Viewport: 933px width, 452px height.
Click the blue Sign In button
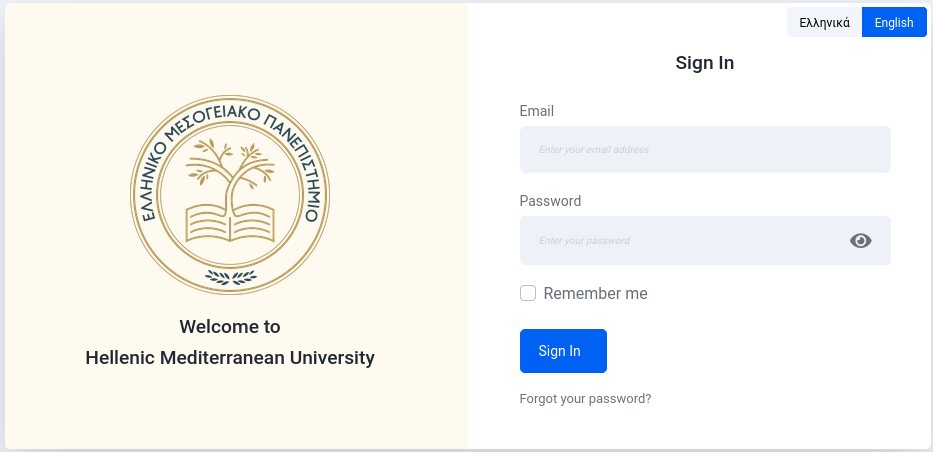coord(563,351)
